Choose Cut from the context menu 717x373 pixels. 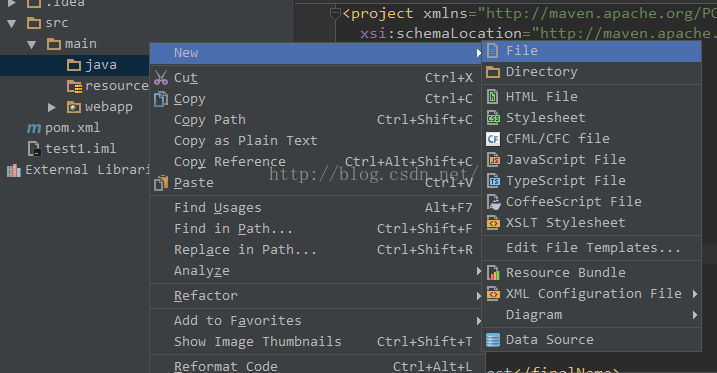point(316,78)
